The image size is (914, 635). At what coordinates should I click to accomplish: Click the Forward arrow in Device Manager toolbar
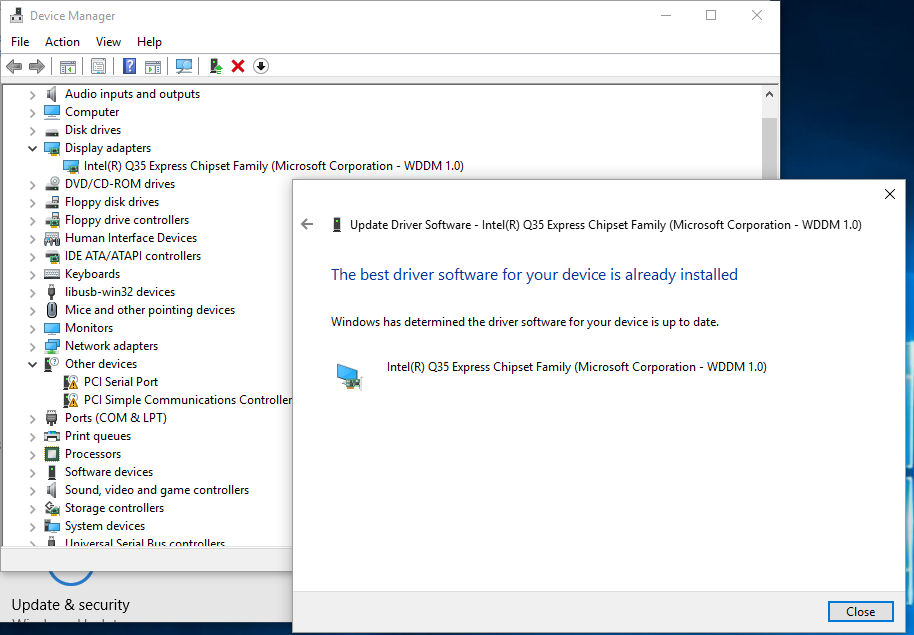(37, 66)
